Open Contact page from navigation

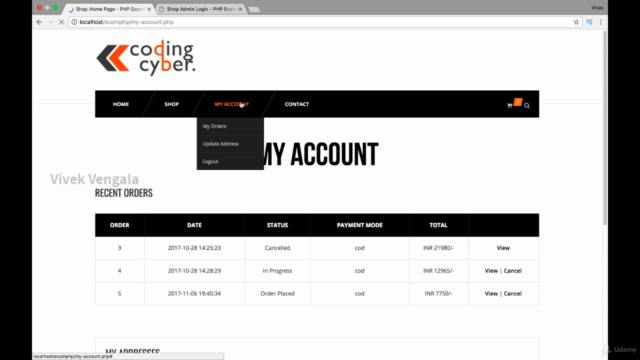(297, 104)
